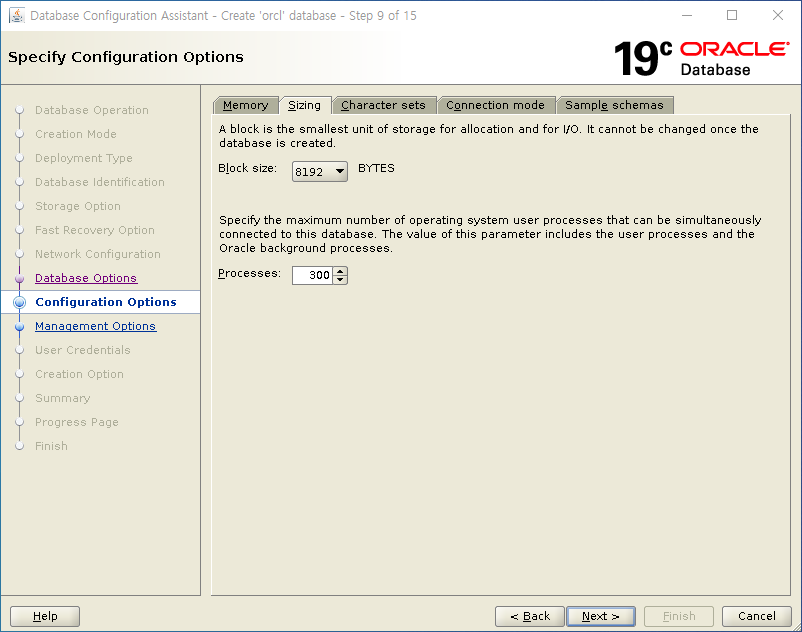Image resolution: width=802 pixels, height=632 pixels.
Task: Click the Database Identification step label
Action: click(x=100, y=182)
